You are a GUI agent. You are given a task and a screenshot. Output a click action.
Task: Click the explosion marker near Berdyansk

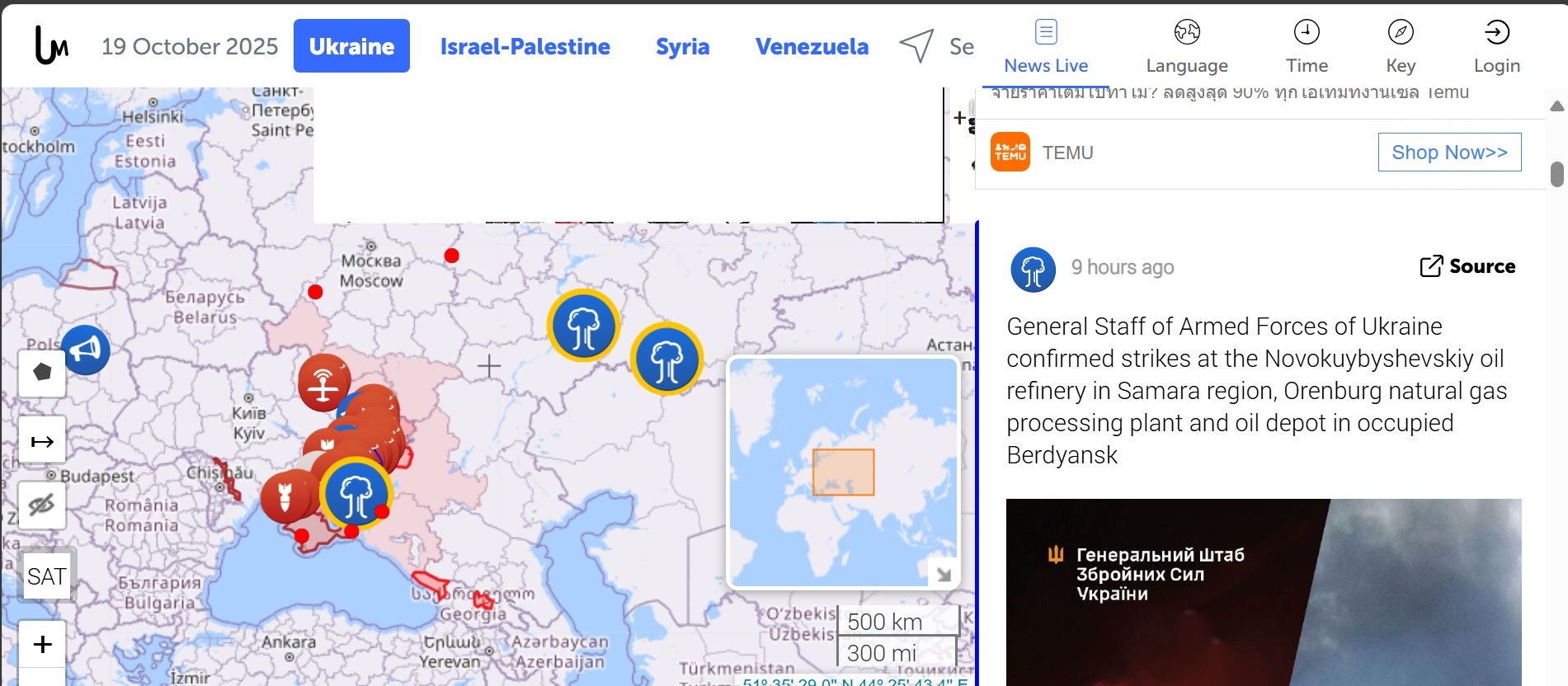click(x=356, y=493)
